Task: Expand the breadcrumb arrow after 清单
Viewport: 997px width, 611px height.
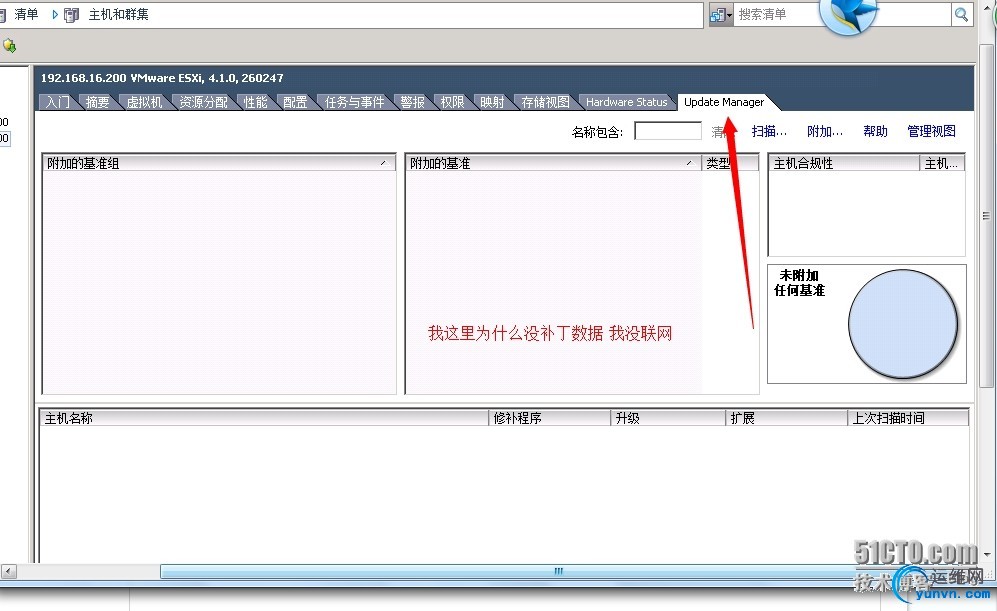Action: 55,15
